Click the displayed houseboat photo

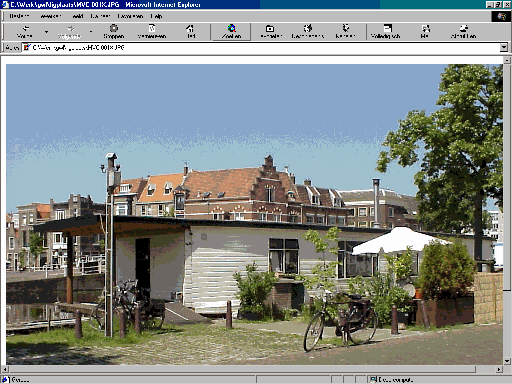coord(254,214)
